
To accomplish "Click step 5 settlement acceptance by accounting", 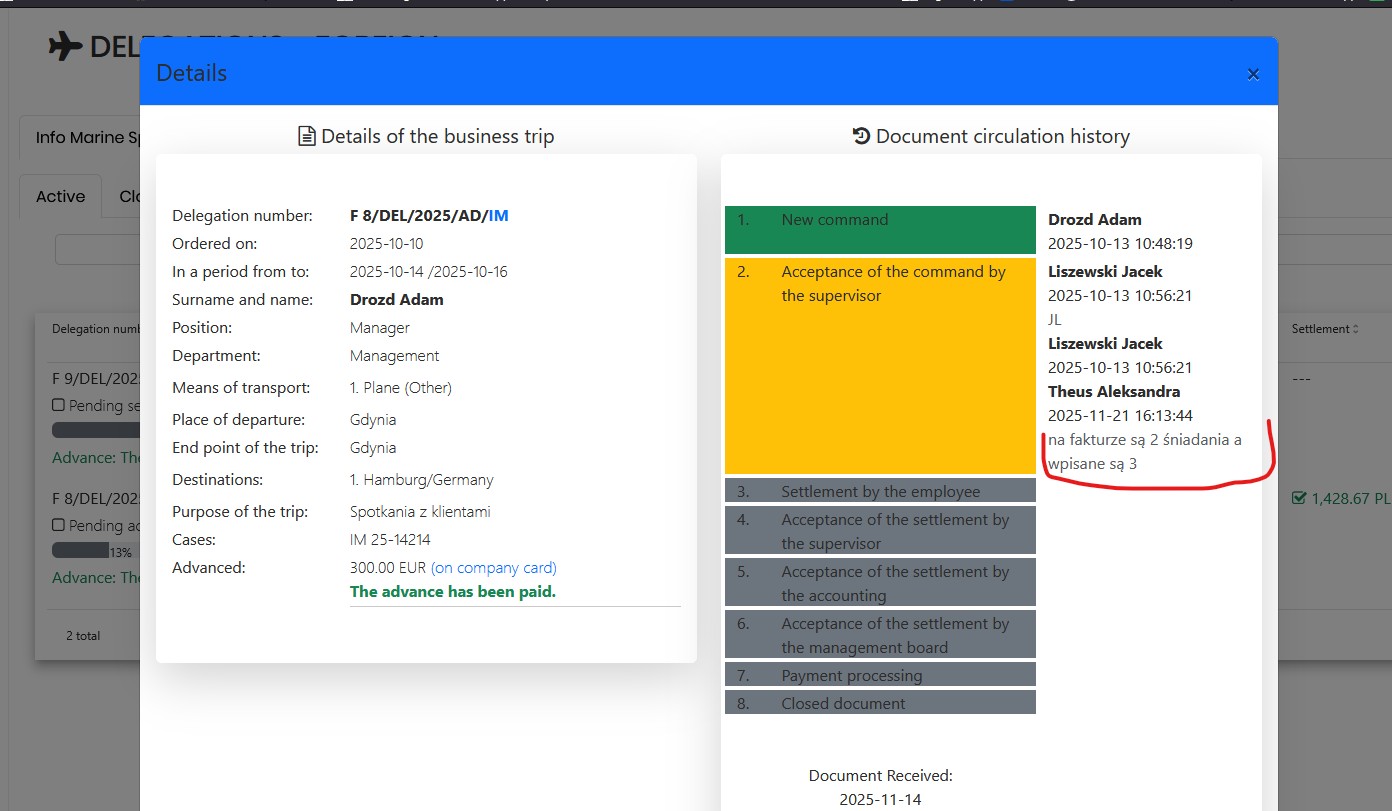I will [x=879, y=583].
